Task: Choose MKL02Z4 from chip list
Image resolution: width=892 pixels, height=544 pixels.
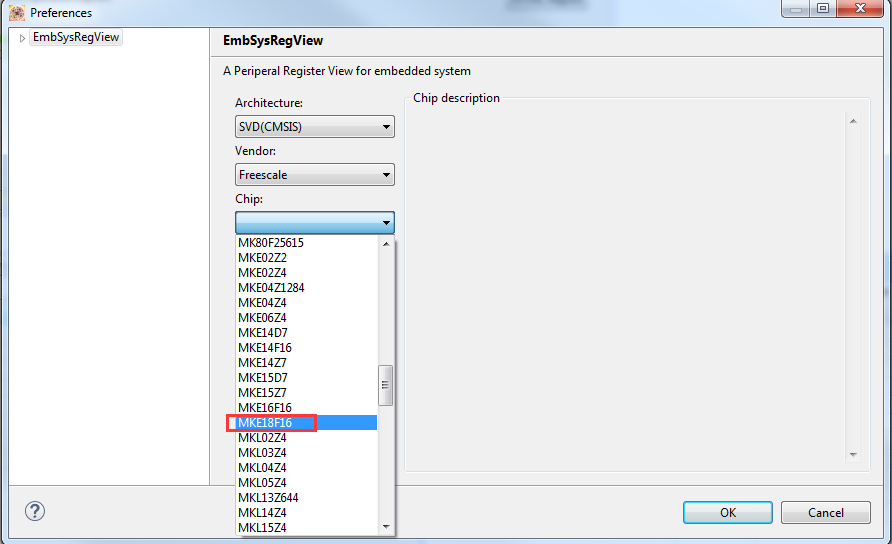Action: pyautogui.click(x=307, y=438)
